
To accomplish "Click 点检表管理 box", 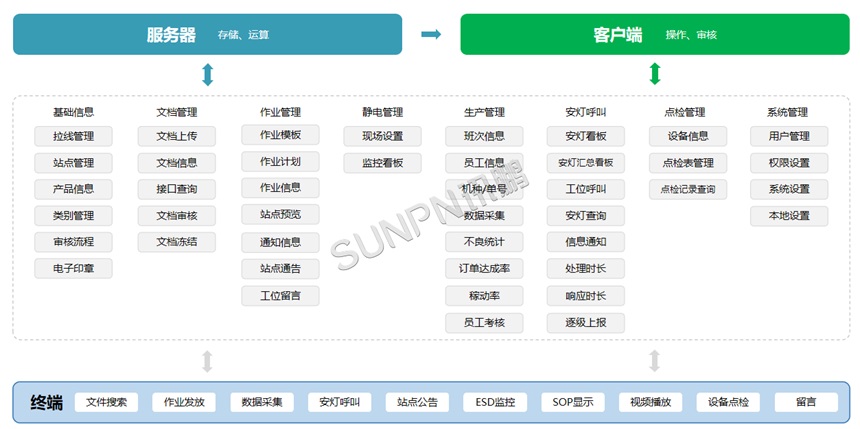I will tap(688, 163).
